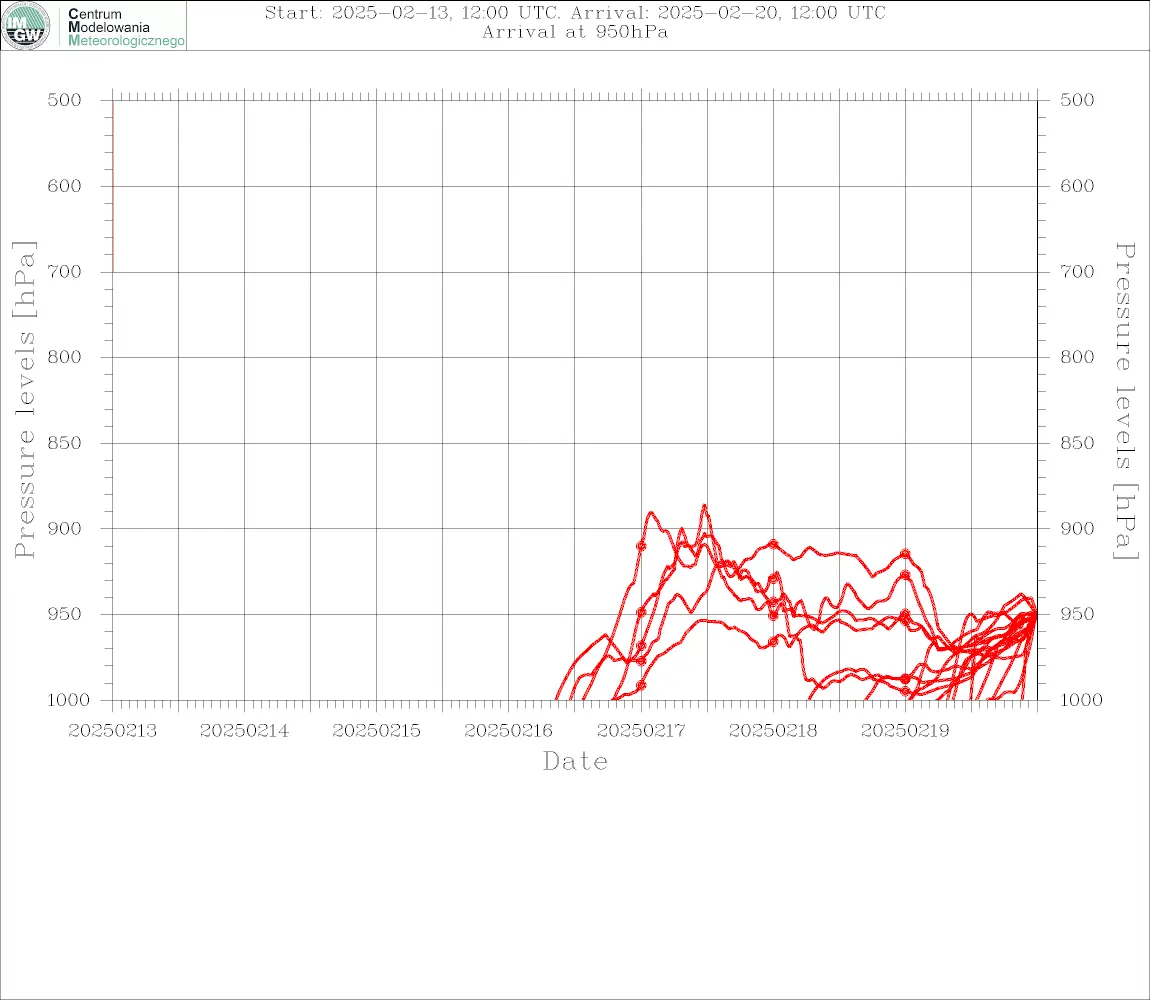This screenshot has height=1000, width=1150.
Task: Click the right axis label 600
Action: (x=1077, y=186)
